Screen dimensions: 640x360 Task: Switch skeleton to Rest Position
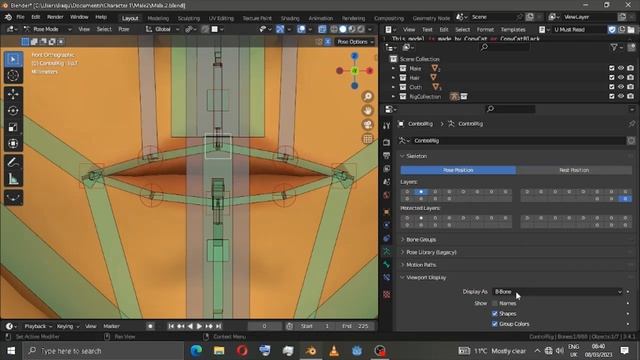[574, 170]
